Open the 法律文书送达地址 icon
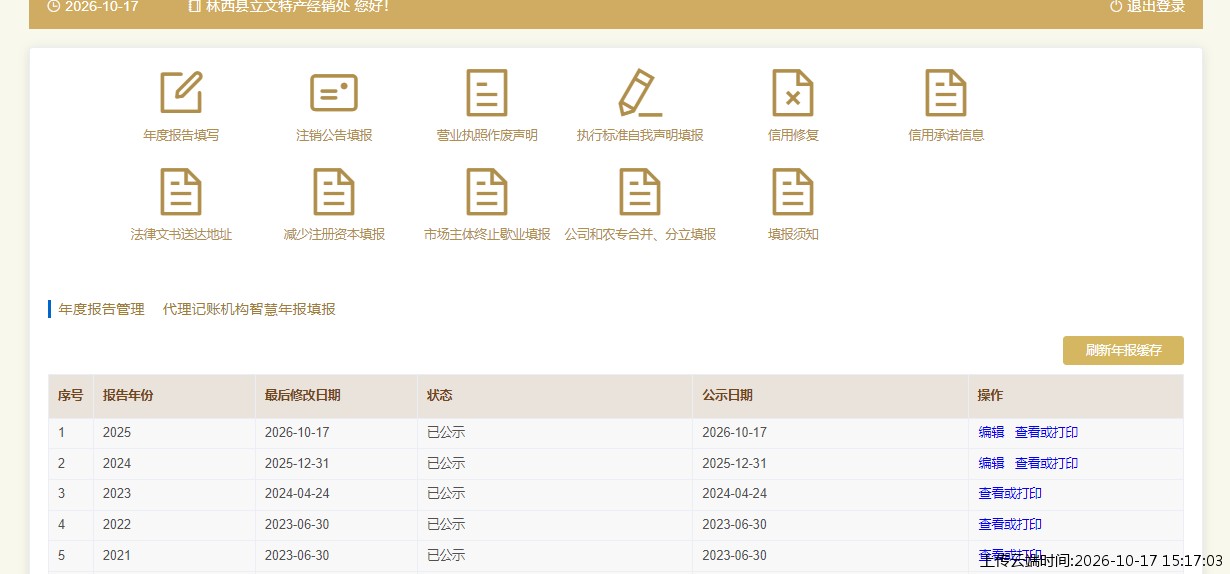The image size is (1230, 574). [181, 192]
